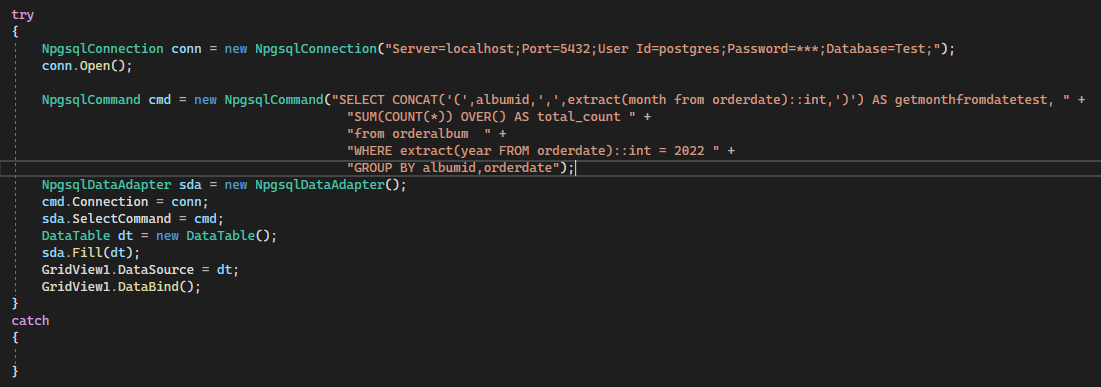Click the catch keyword
The width and height of the screenshot is (1101, 387).
30,320
